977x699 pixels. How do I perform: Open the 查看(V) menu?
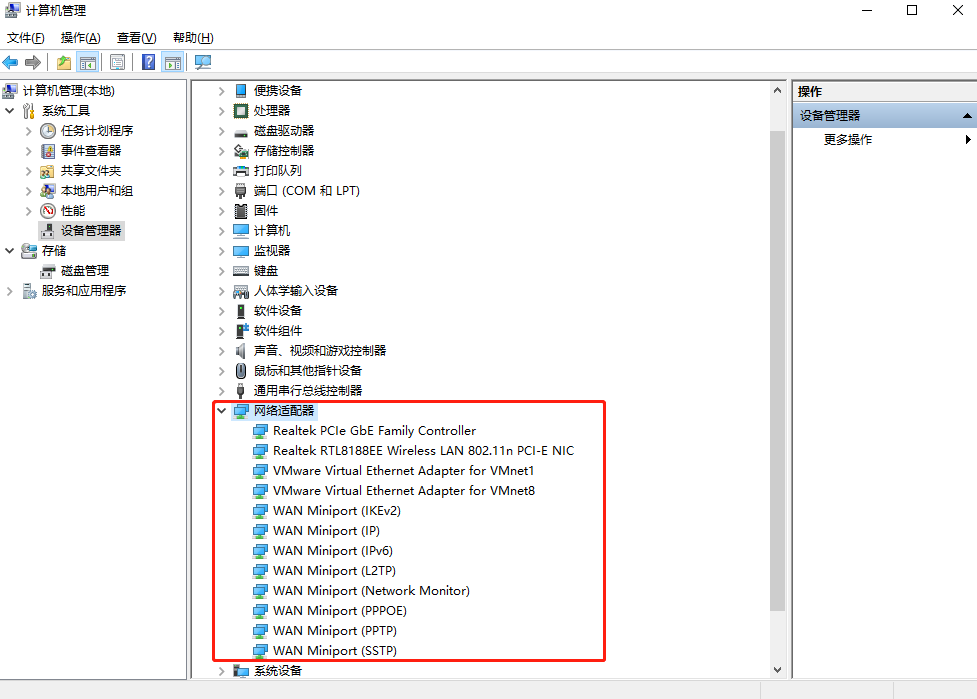pos(136,38)
